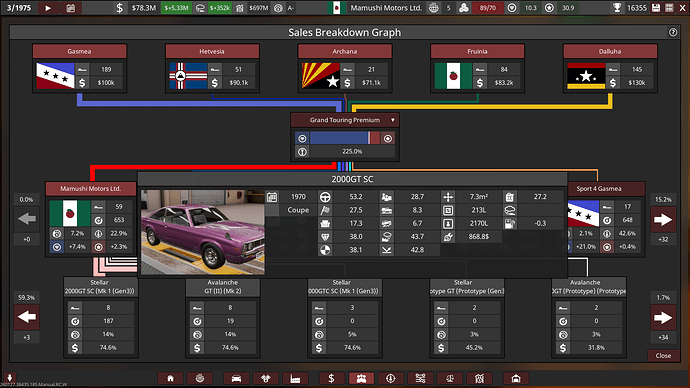690x388 pixels.
Task: Click the car sales icon beside $+352k
Action: pyautogui.click(x=200, y=8)
